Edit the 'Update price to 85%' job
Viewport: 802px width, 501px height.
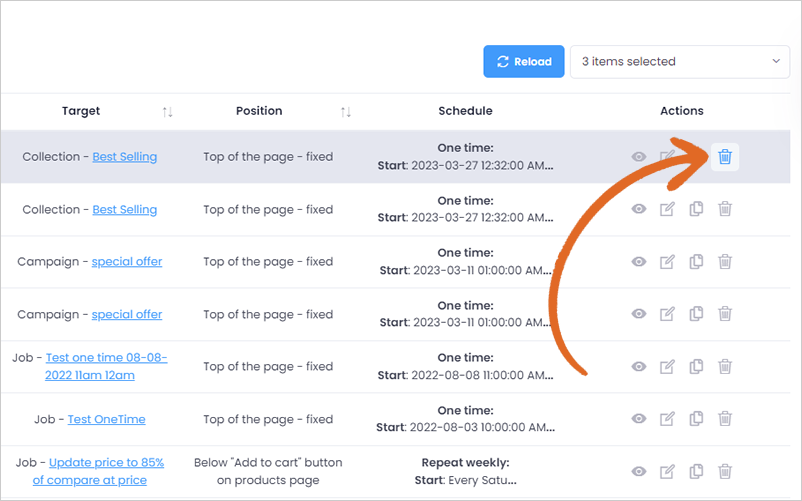[667, 471]
